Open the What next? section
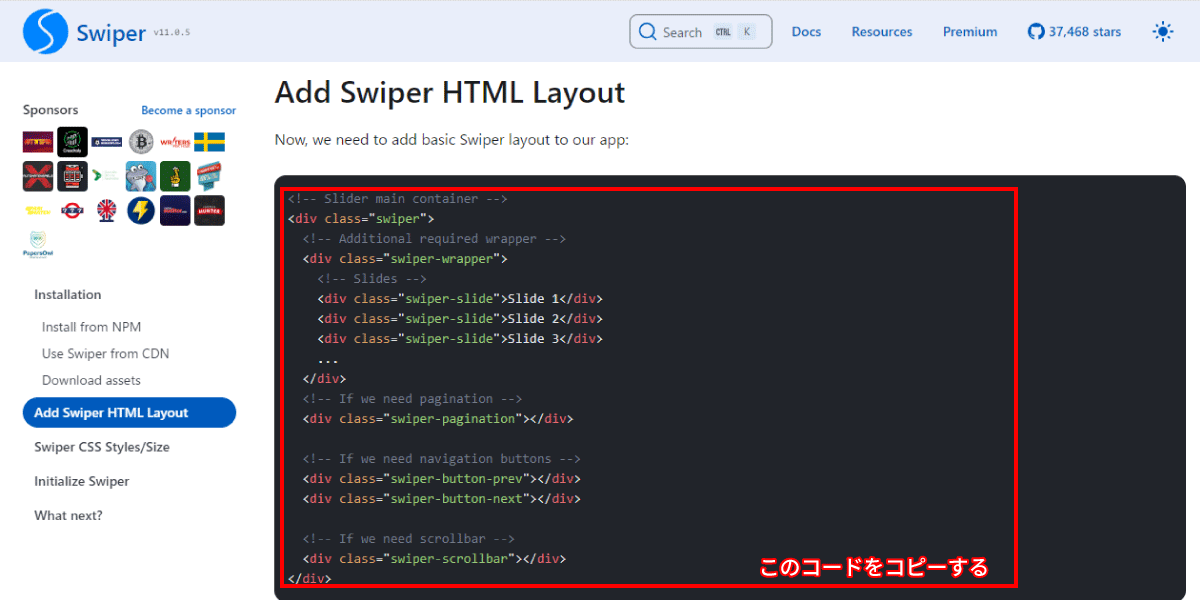Screen dimensions: 1200x600 pos(68,515)
